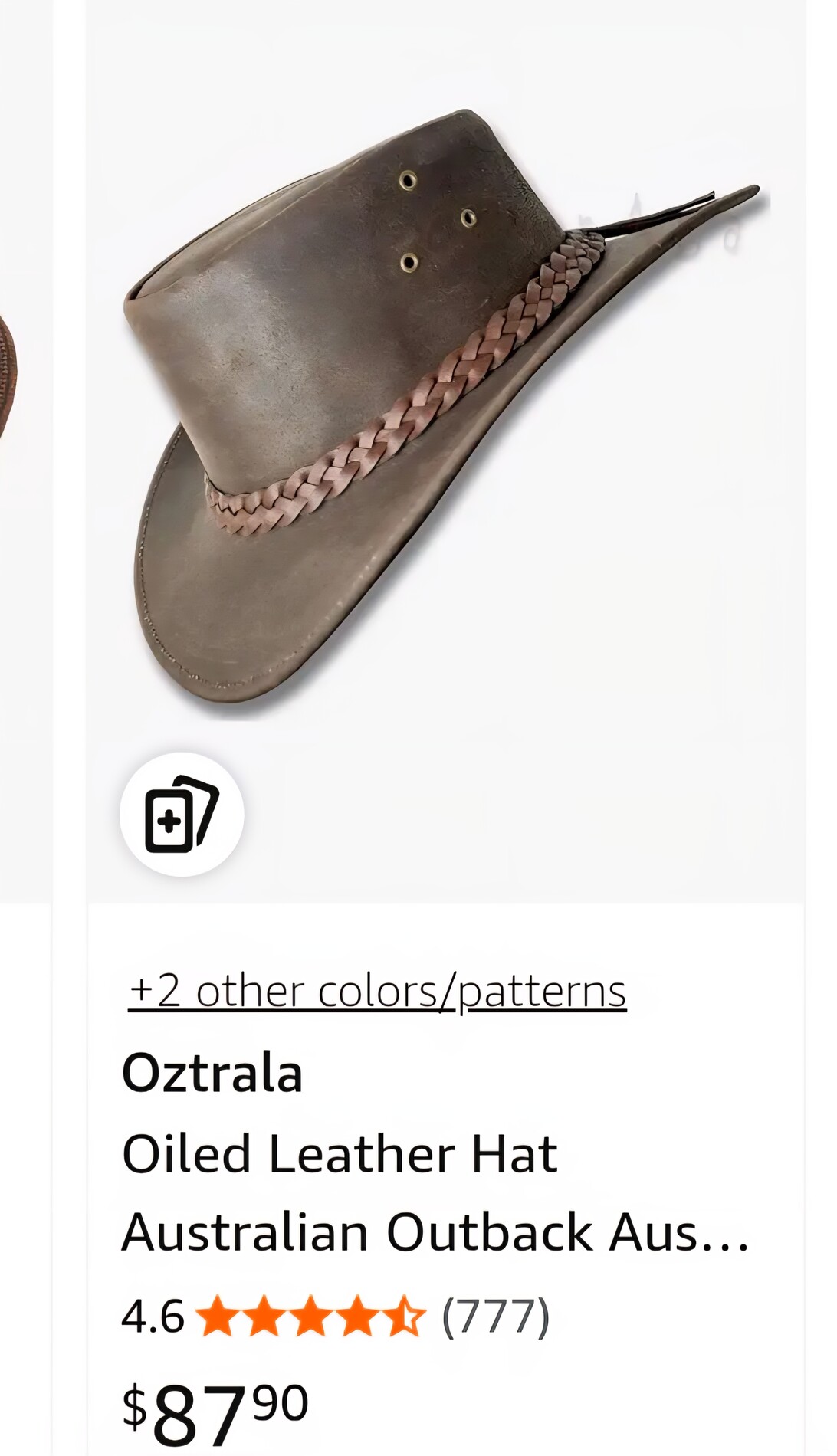Click the dollar sign of the price

point(134,1406)
